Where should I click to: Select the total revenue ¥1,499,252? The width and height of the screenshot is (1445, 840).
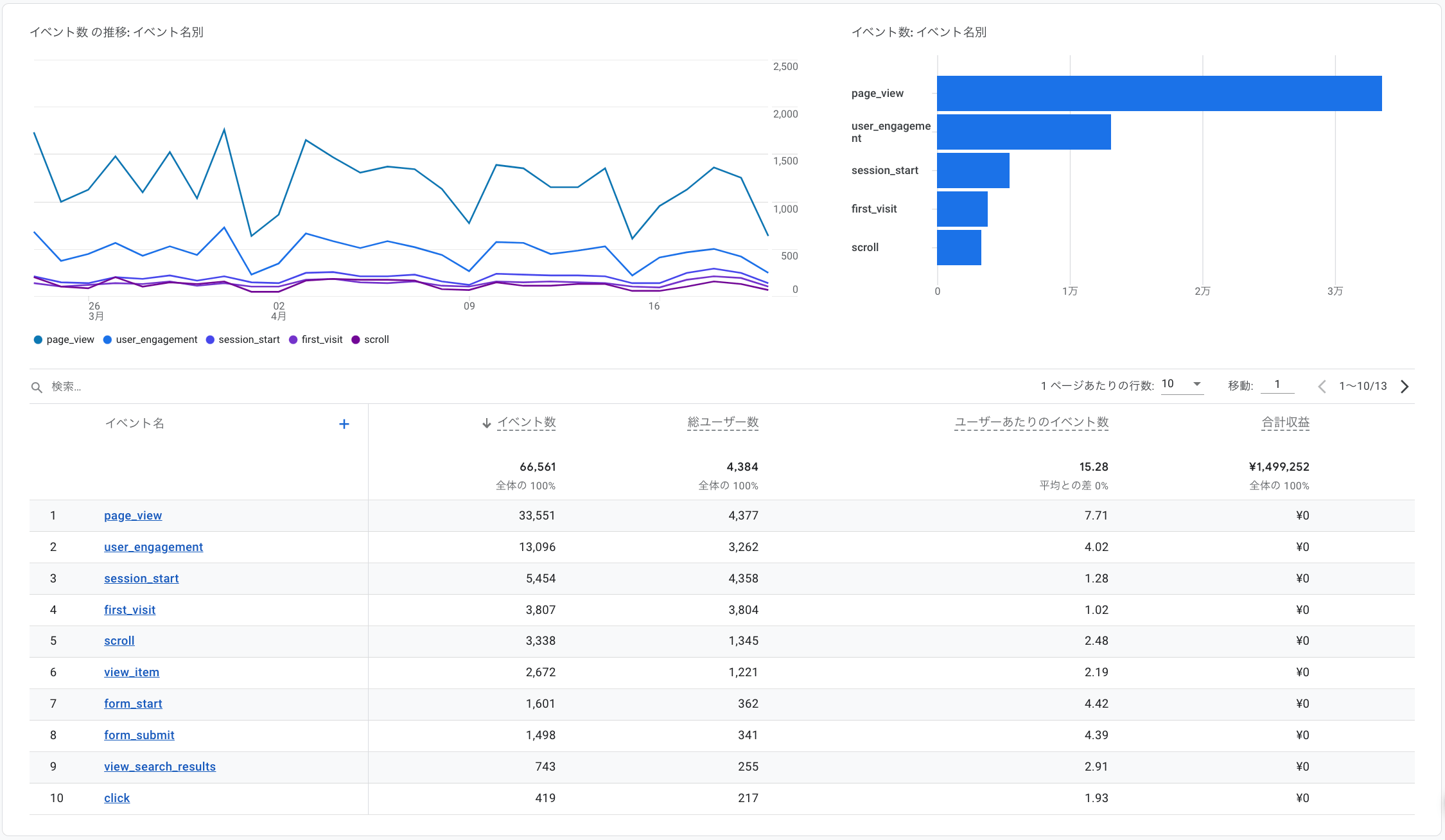(x=1279, y=467)
